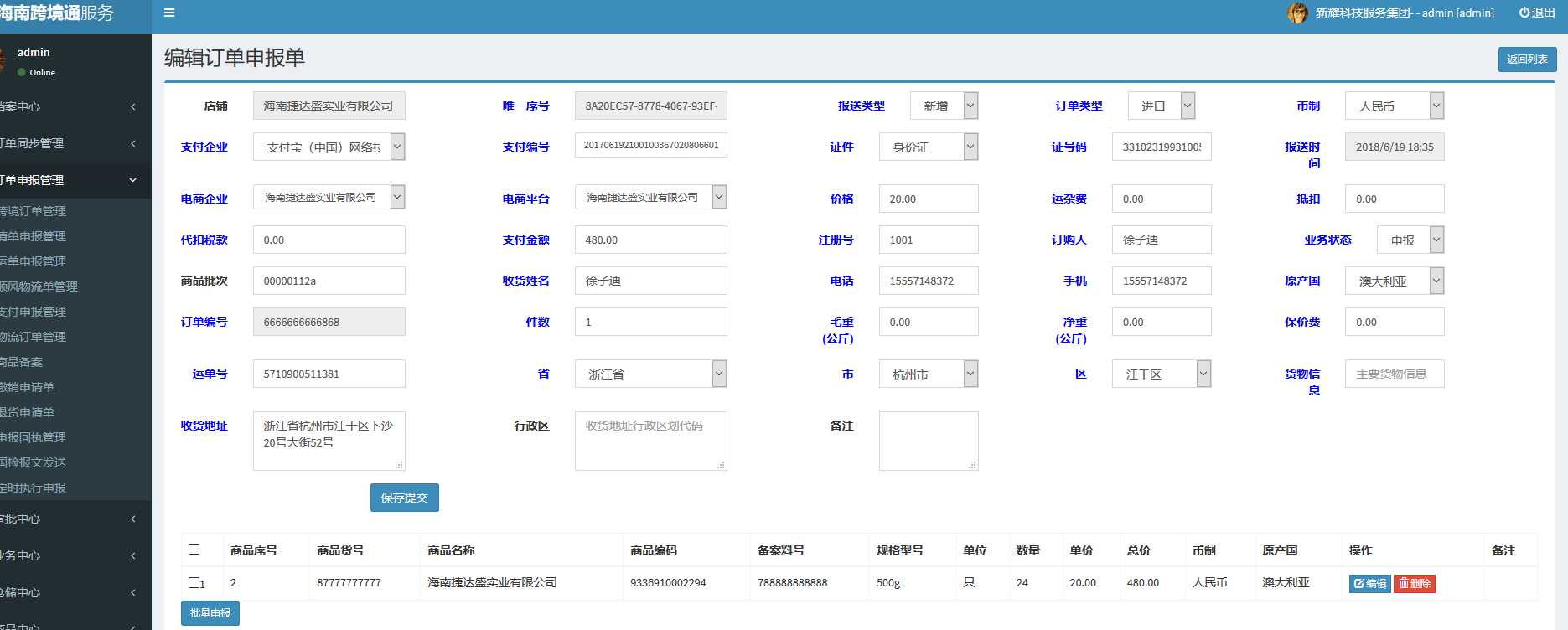Viewport: 1568px width, 630px height.
Task: Click 批量申报 batch declare button
Action: [210, 613]
